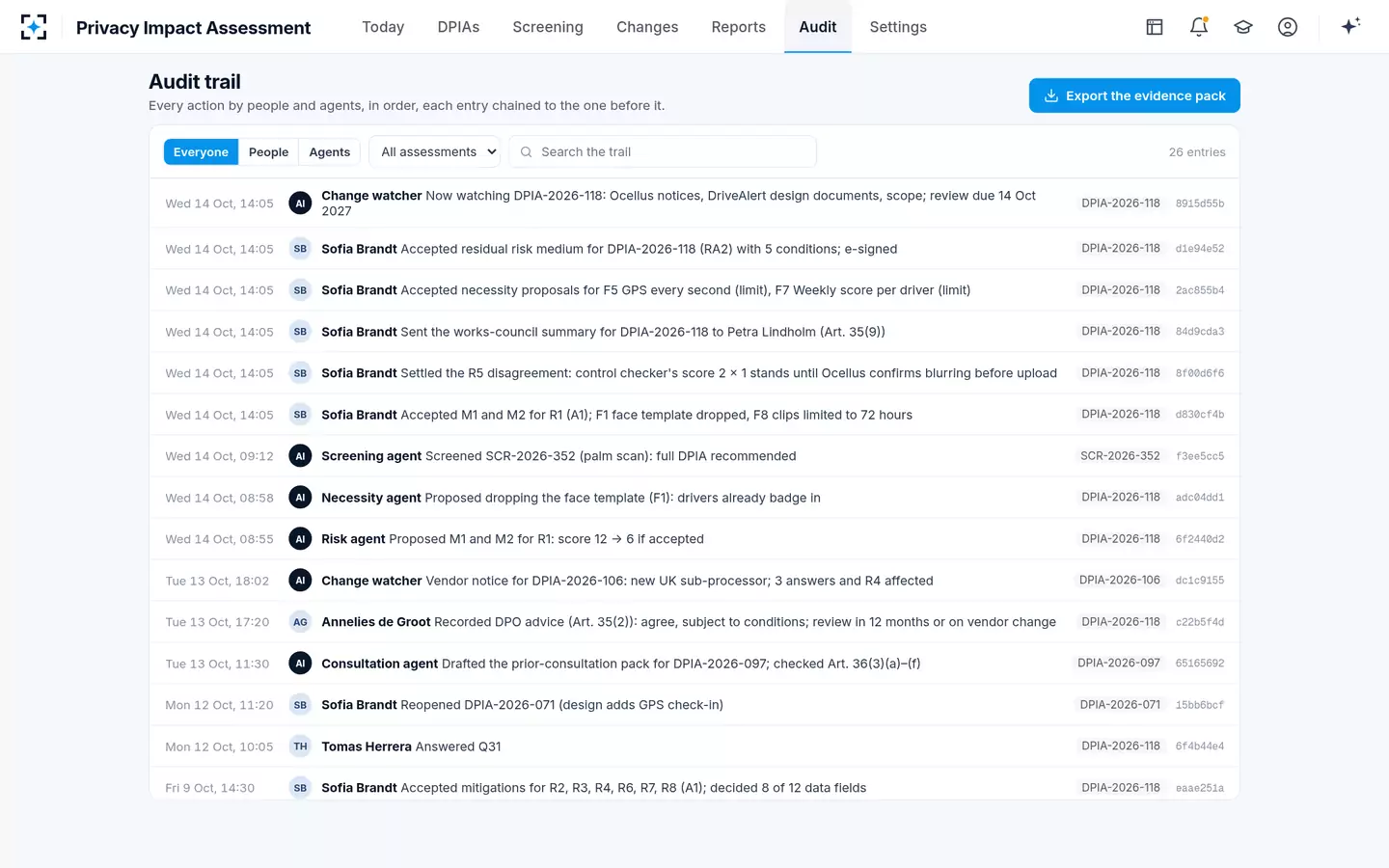The image size is (1389, 868).
Task: Click the hash d1e94e52
Action: pyautogui.click(x=1200, y=249)
